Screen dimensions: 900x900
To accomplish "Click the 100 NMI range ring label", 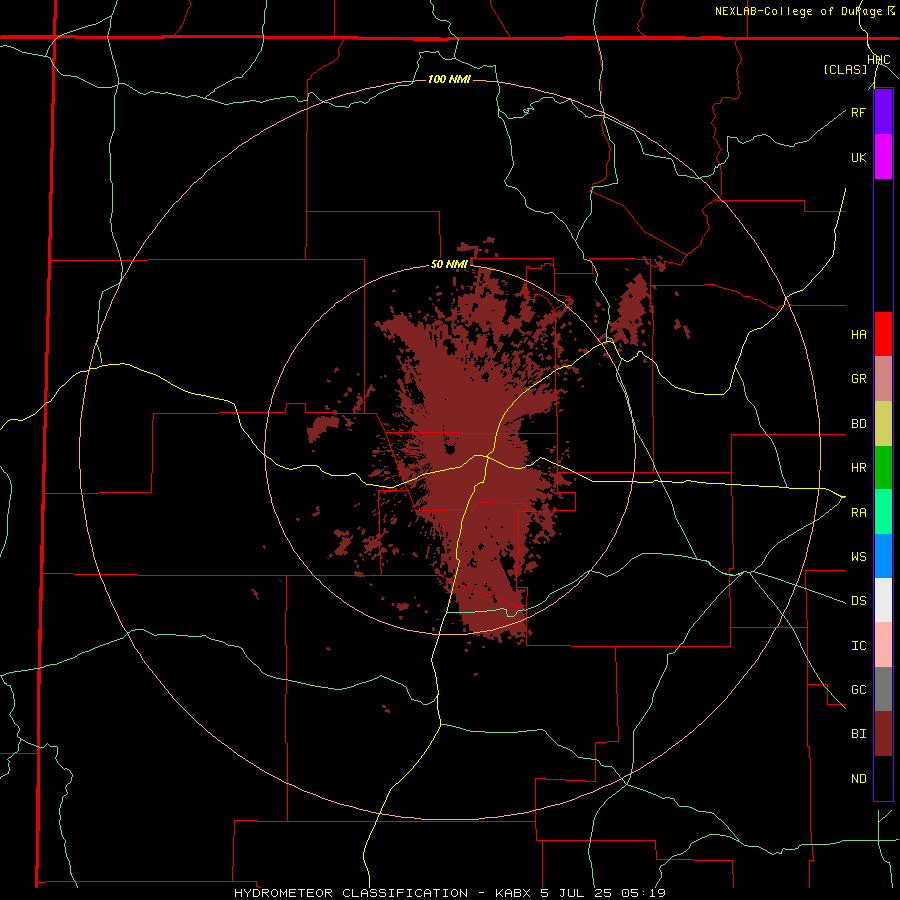I will 449,79.
